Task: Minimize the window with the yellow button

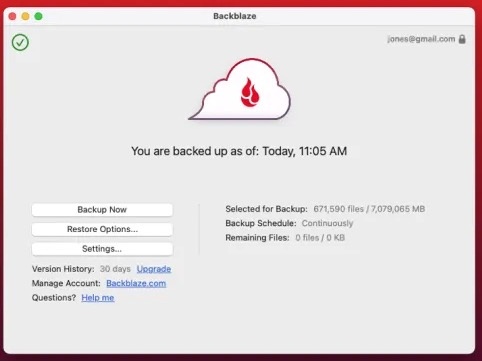Action: [x=25, y=16]
